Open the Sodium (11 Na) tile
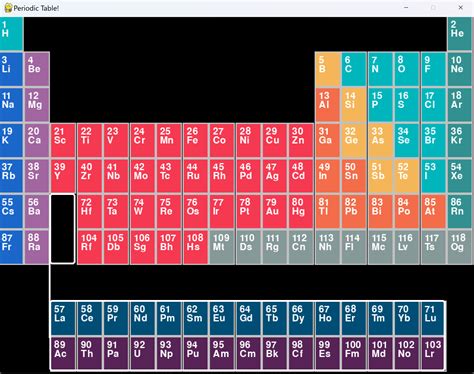 11,104
